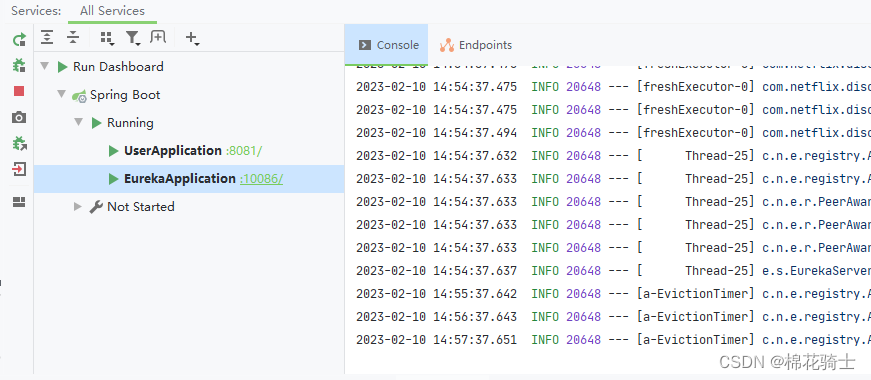Click Open in New Tab icon
This screenshot has height=380, width=871.
pyautogui.click(x=158, y=37)
